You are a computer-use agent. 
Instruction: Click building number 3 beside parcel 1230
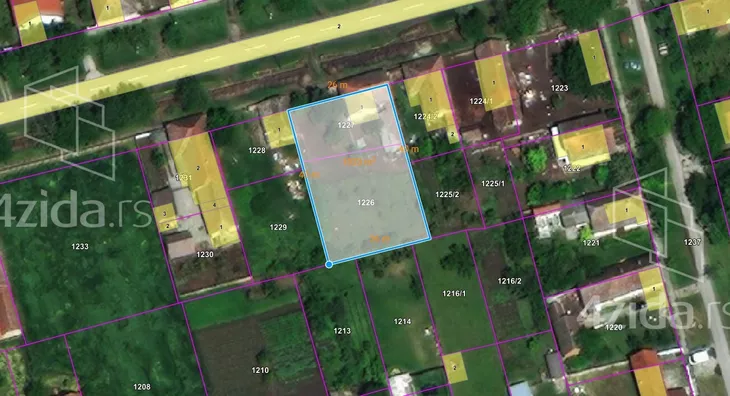pos(164,214)
